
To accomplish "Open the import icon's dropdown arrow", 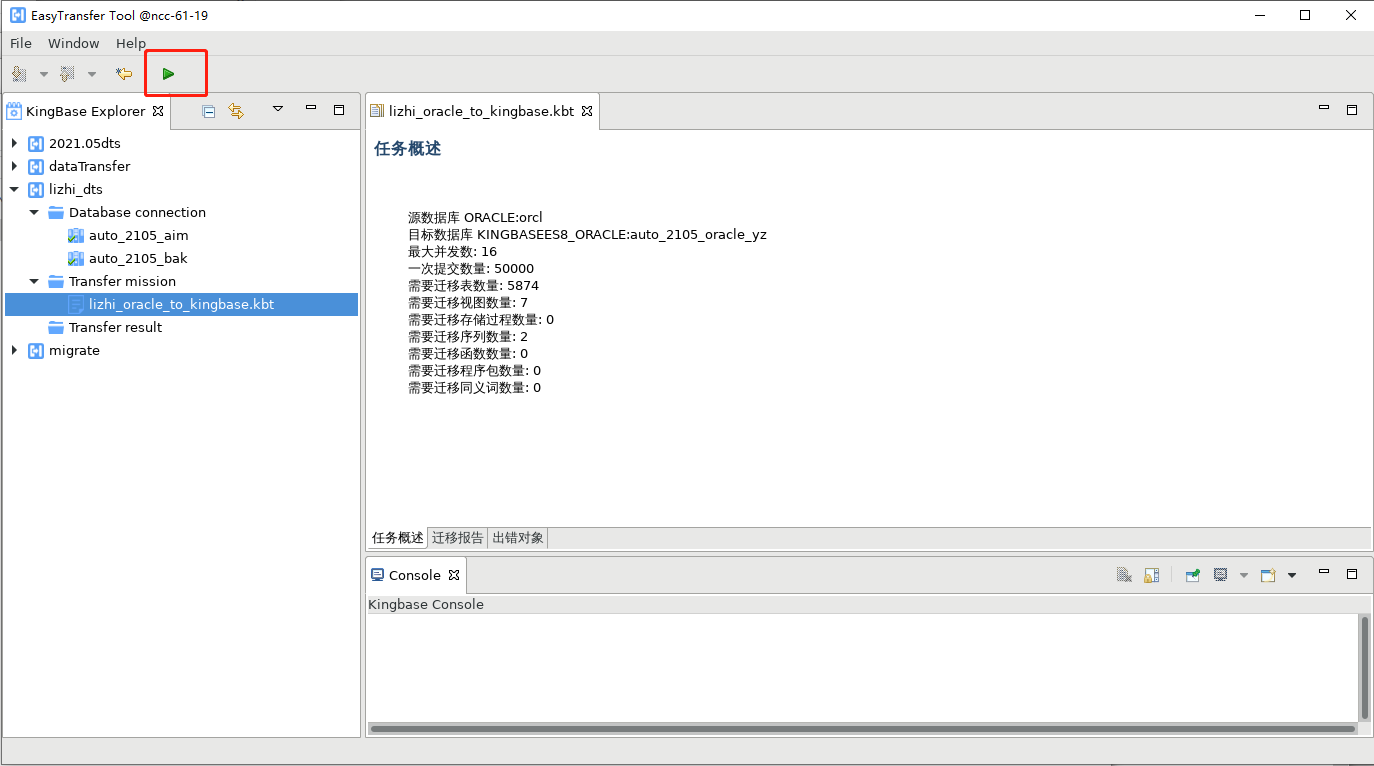I will click(43, 74).
